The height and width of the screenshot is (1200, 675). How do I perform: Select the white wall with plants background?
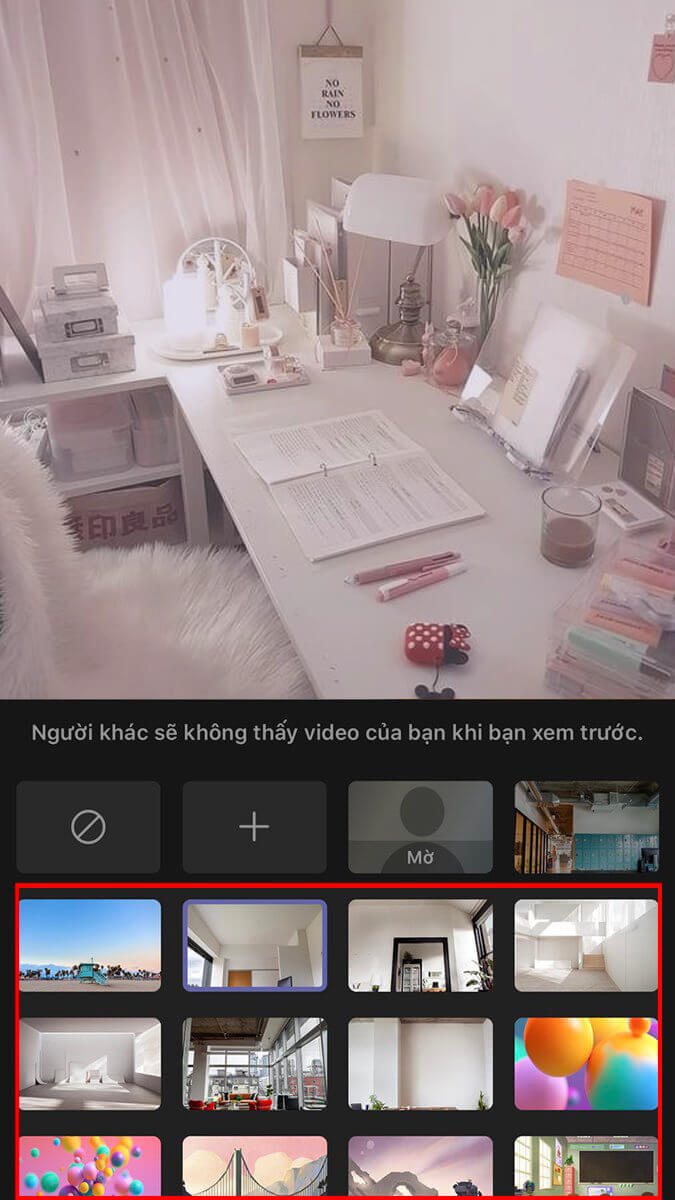420,1063
